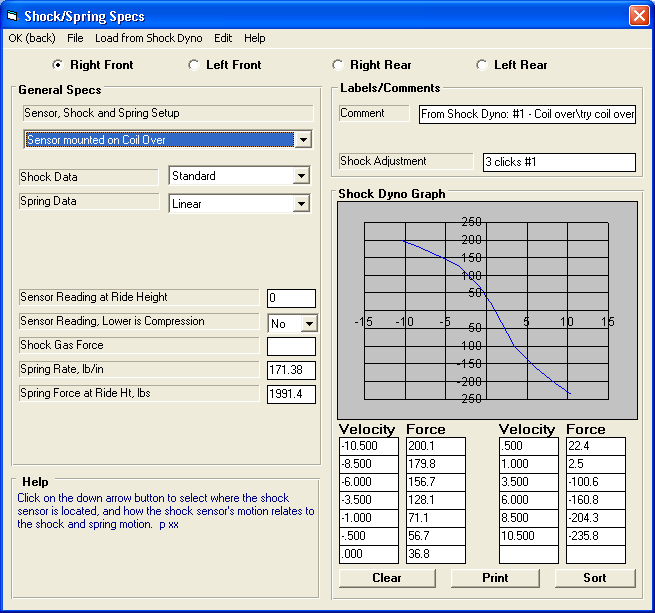Viewport: 655px width, 613px height.
Task: Open the Help menu
Action: pyautogui.click(x=255, y=38)
